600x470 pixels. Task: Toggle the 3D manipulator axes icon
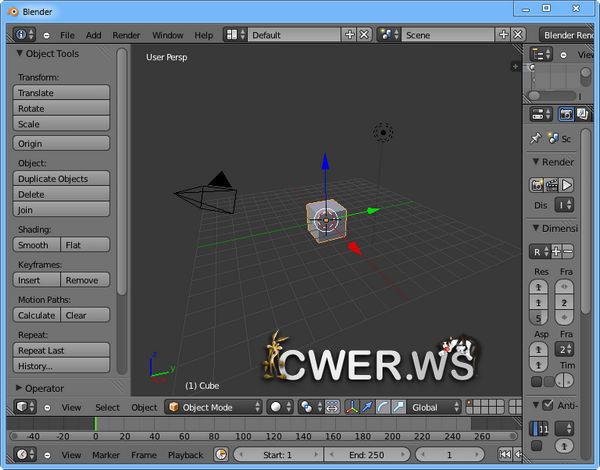click(x=351, y=407)
